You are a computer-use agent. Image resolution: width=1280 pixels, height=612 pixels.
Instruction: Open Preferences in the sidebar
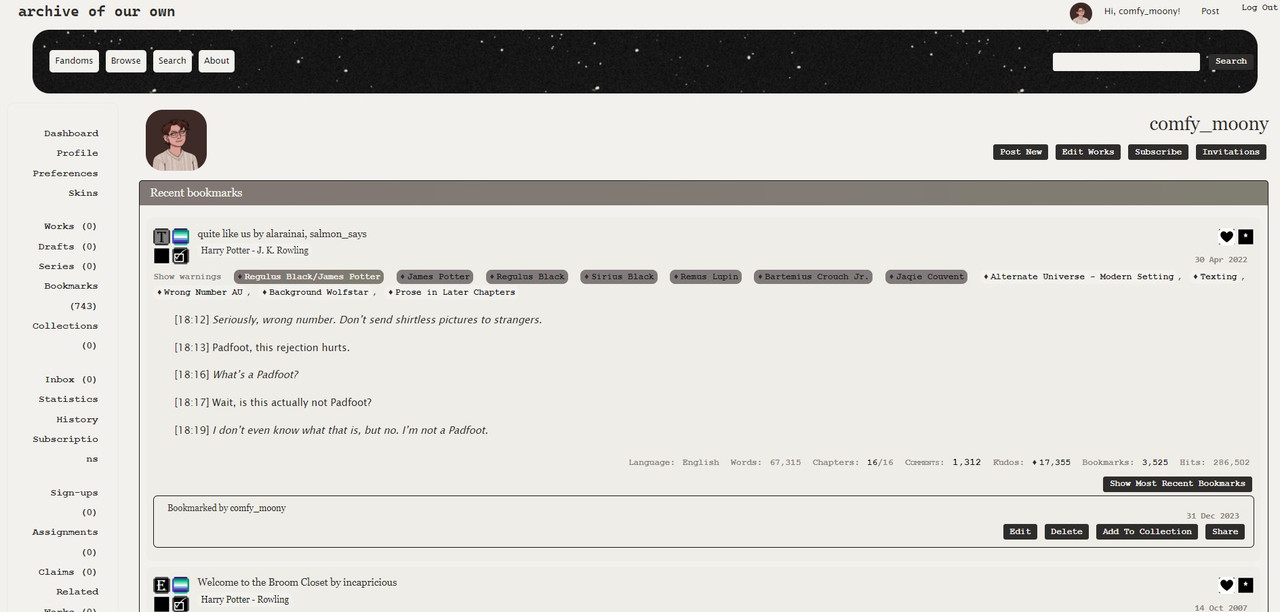coord(65,173)
